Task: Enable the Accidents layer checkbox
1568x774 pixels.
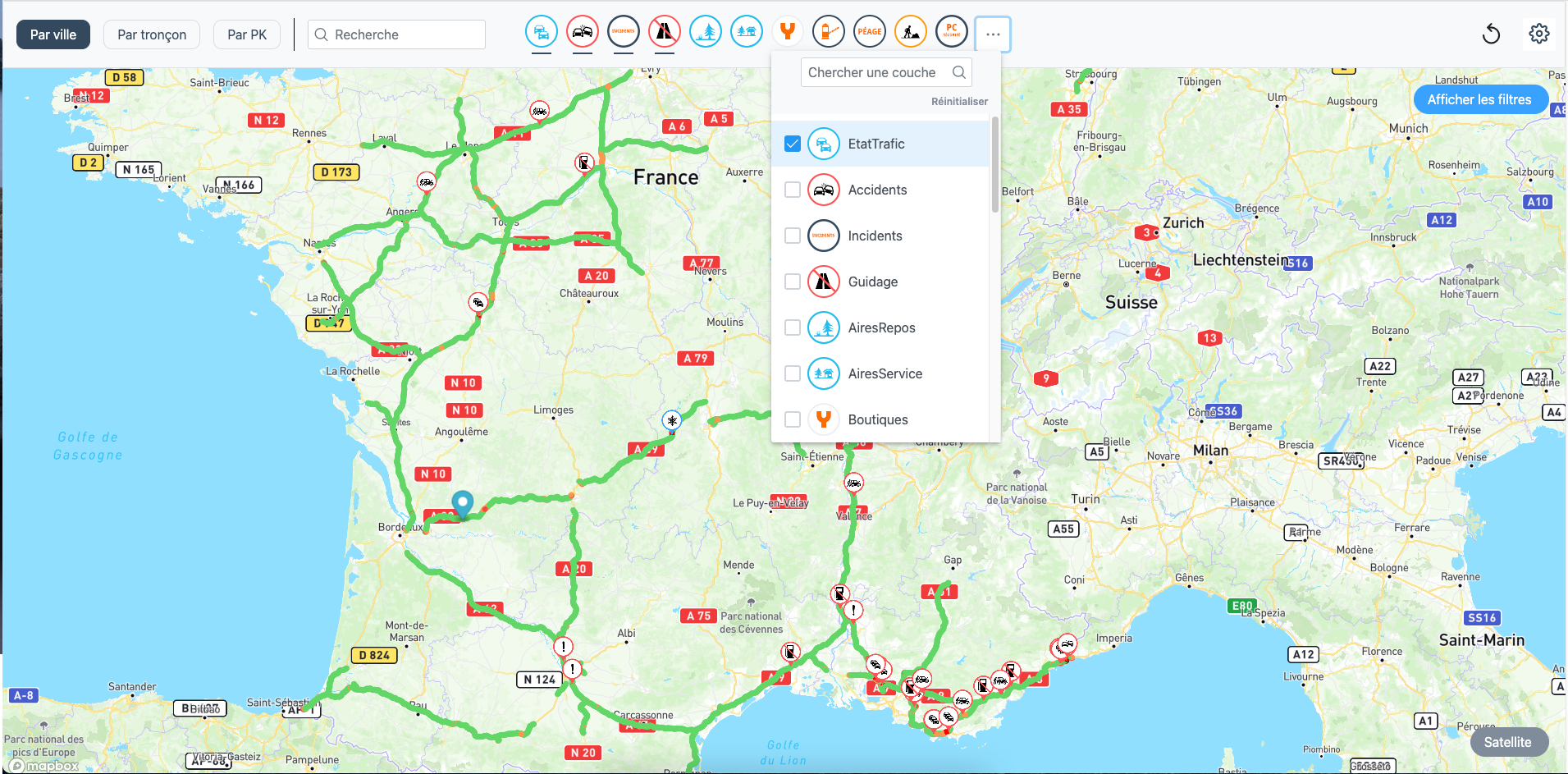Action: pyautogui.click(x=793, y=190)
